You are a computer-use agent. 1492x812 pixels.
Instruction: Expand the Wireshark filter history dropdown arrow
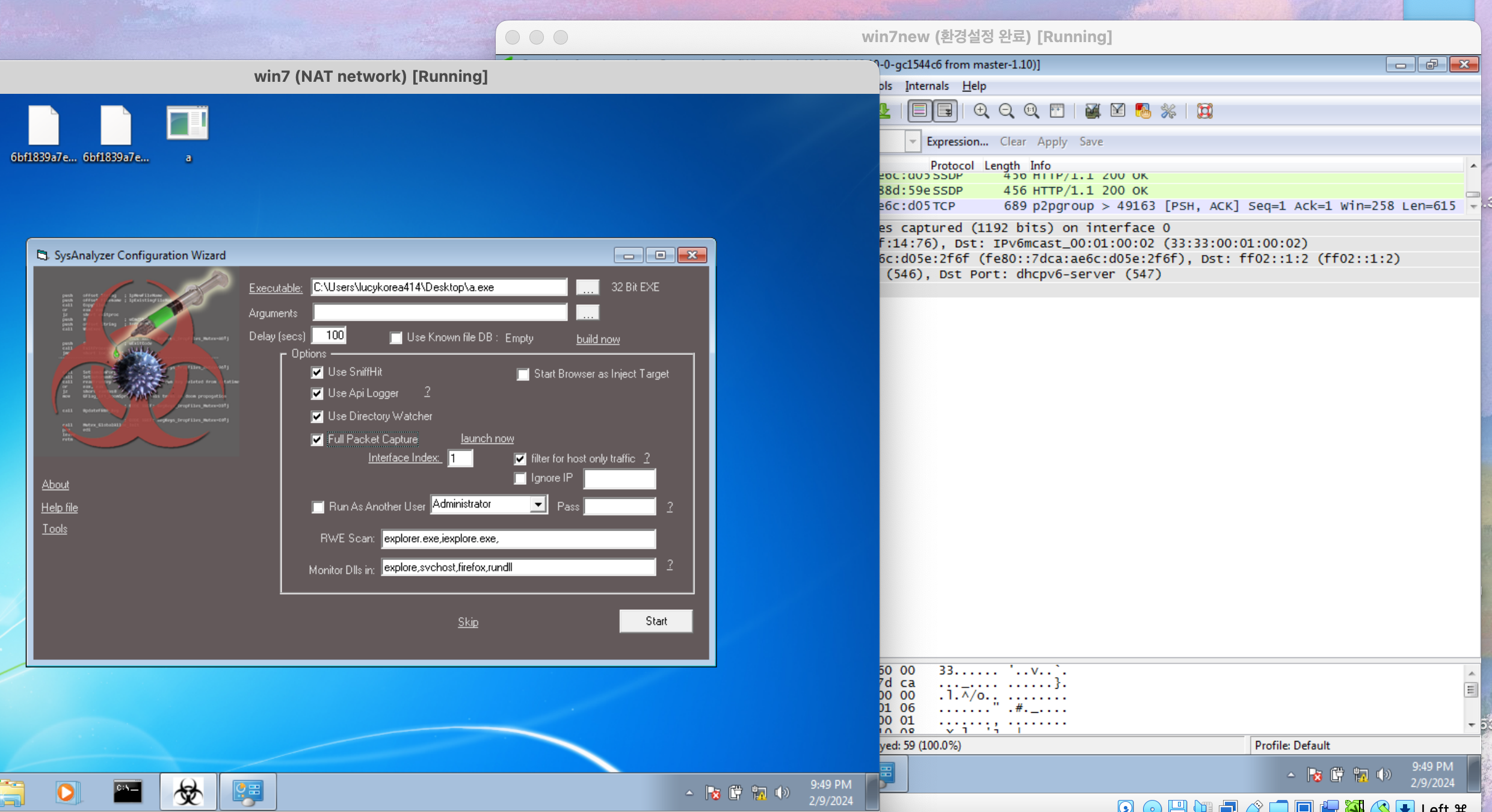[913, 142]
